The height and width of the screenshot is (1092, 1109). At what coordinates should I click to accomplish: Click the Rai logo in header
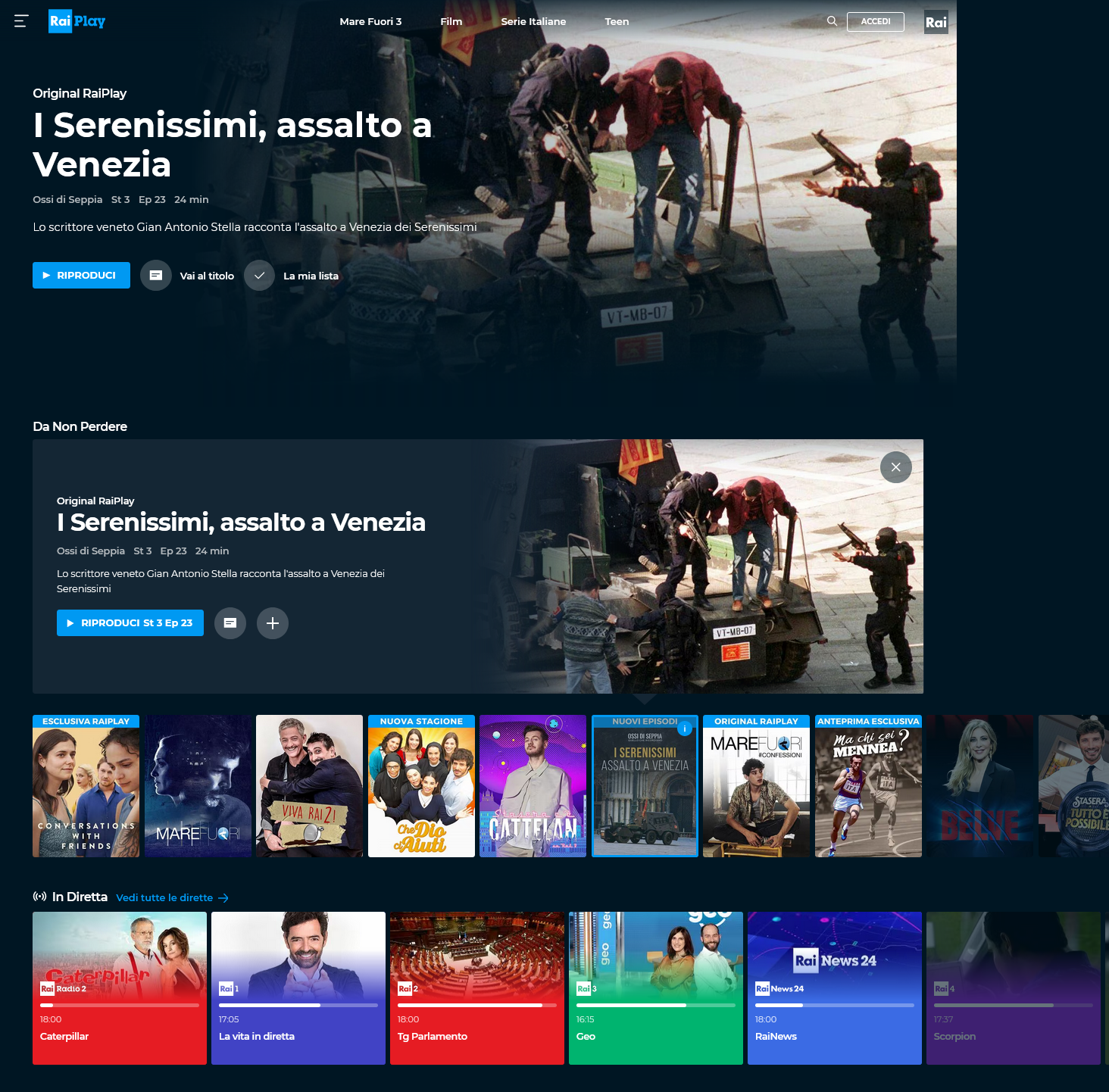coord(936,22)
